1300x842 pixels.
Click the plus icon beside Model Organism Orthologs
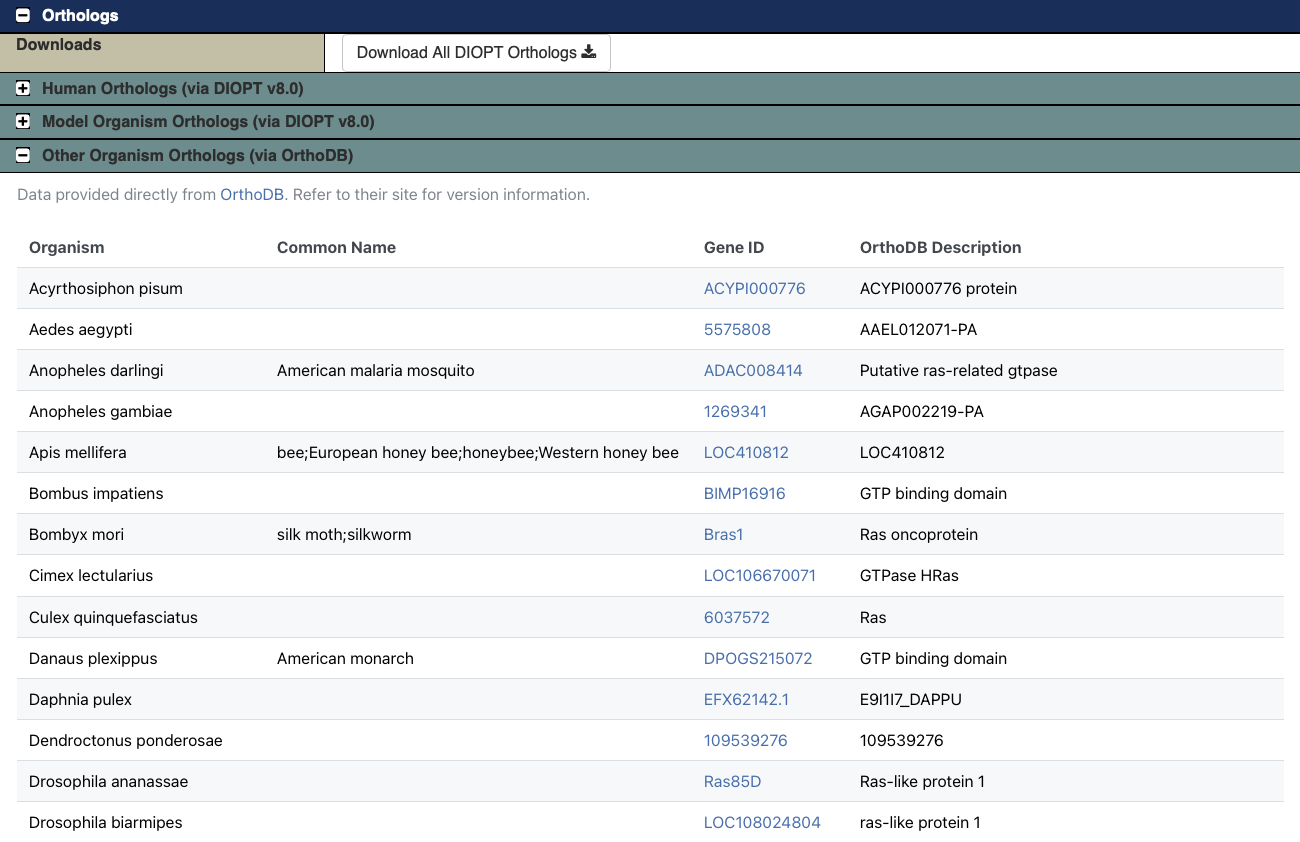(x=22, y=121)
